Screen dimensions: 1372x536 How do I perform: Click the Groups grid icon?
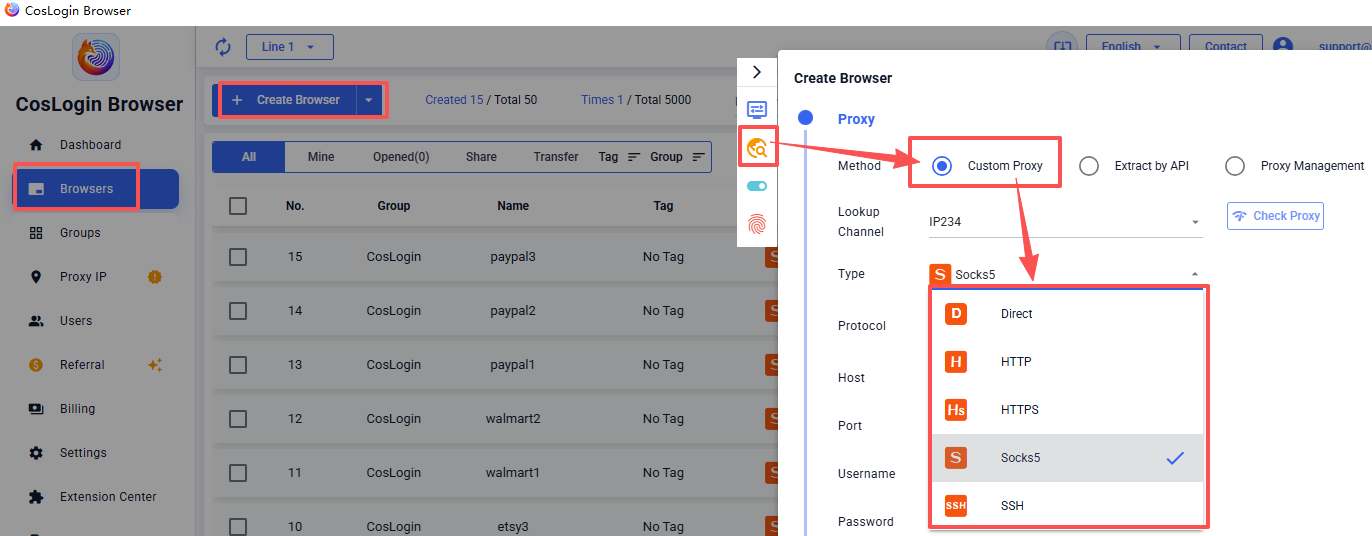(x=36, y=233)
